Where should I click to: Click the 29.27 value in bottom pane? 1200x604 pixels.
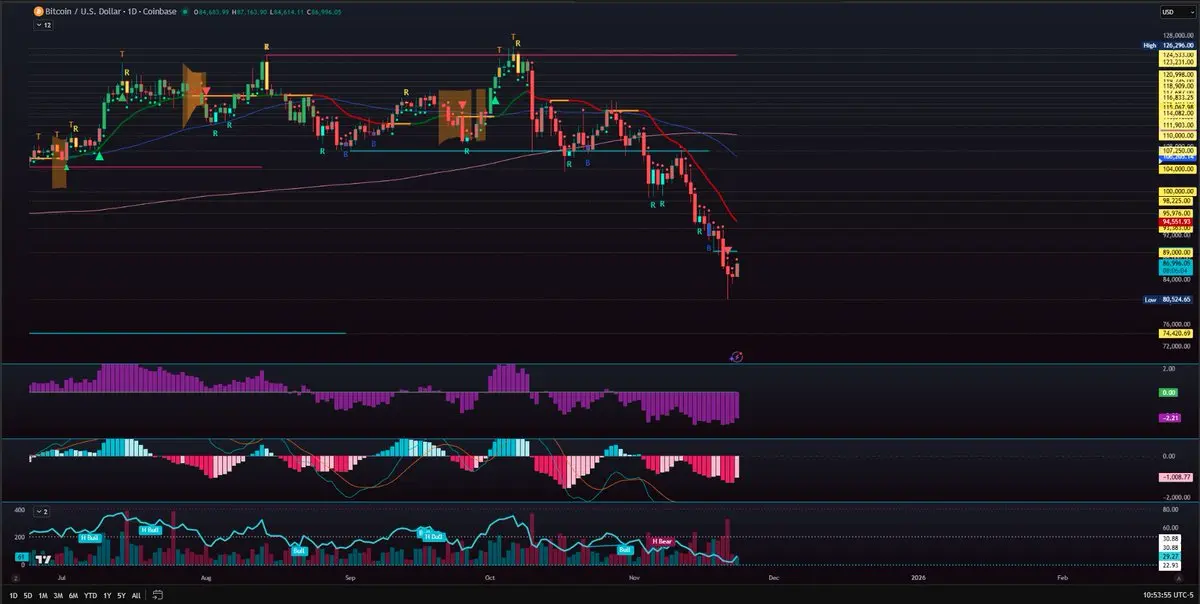point(1170,556)
